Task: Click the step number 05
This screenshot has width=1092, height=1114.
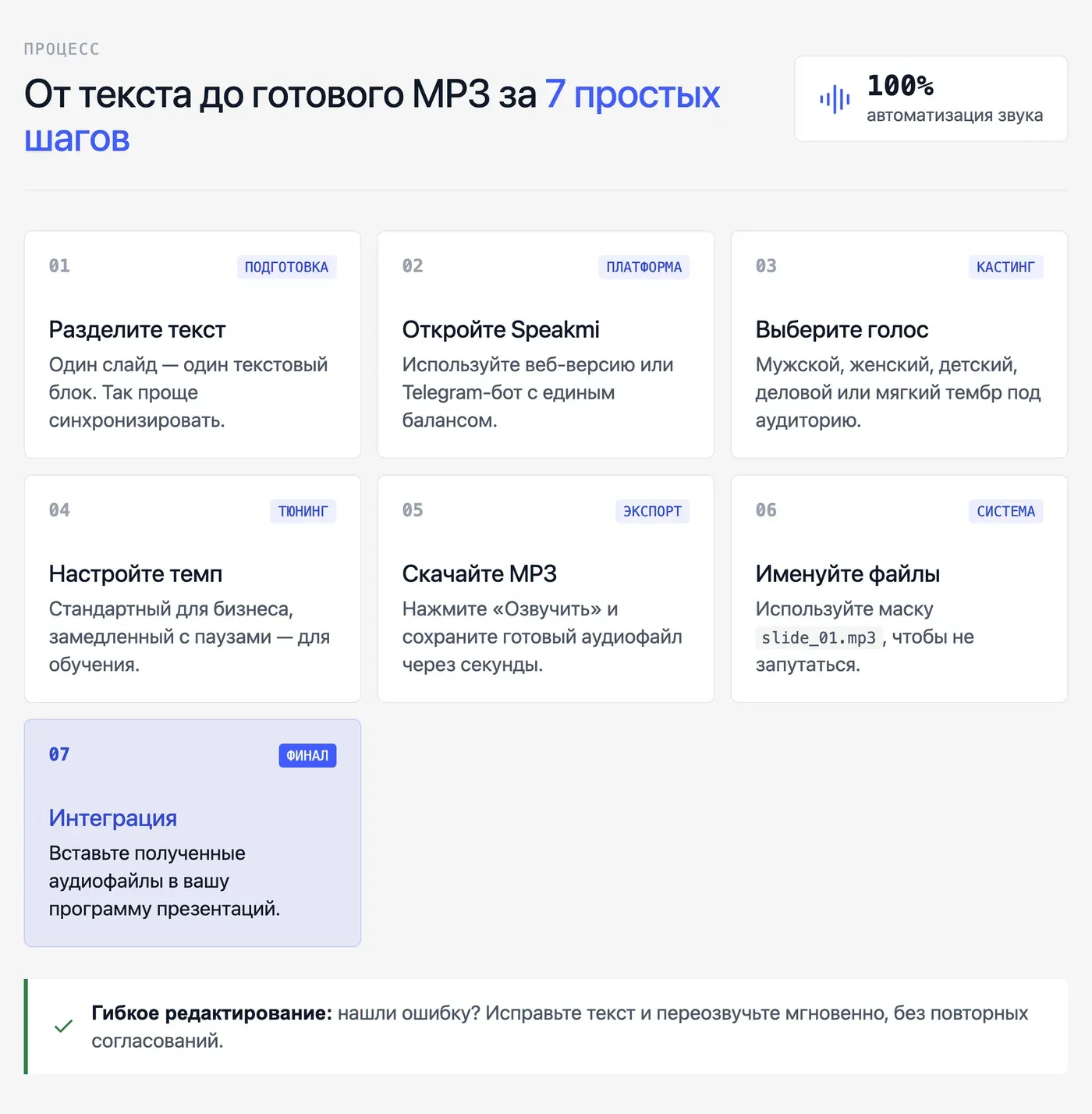Action: 413,510
